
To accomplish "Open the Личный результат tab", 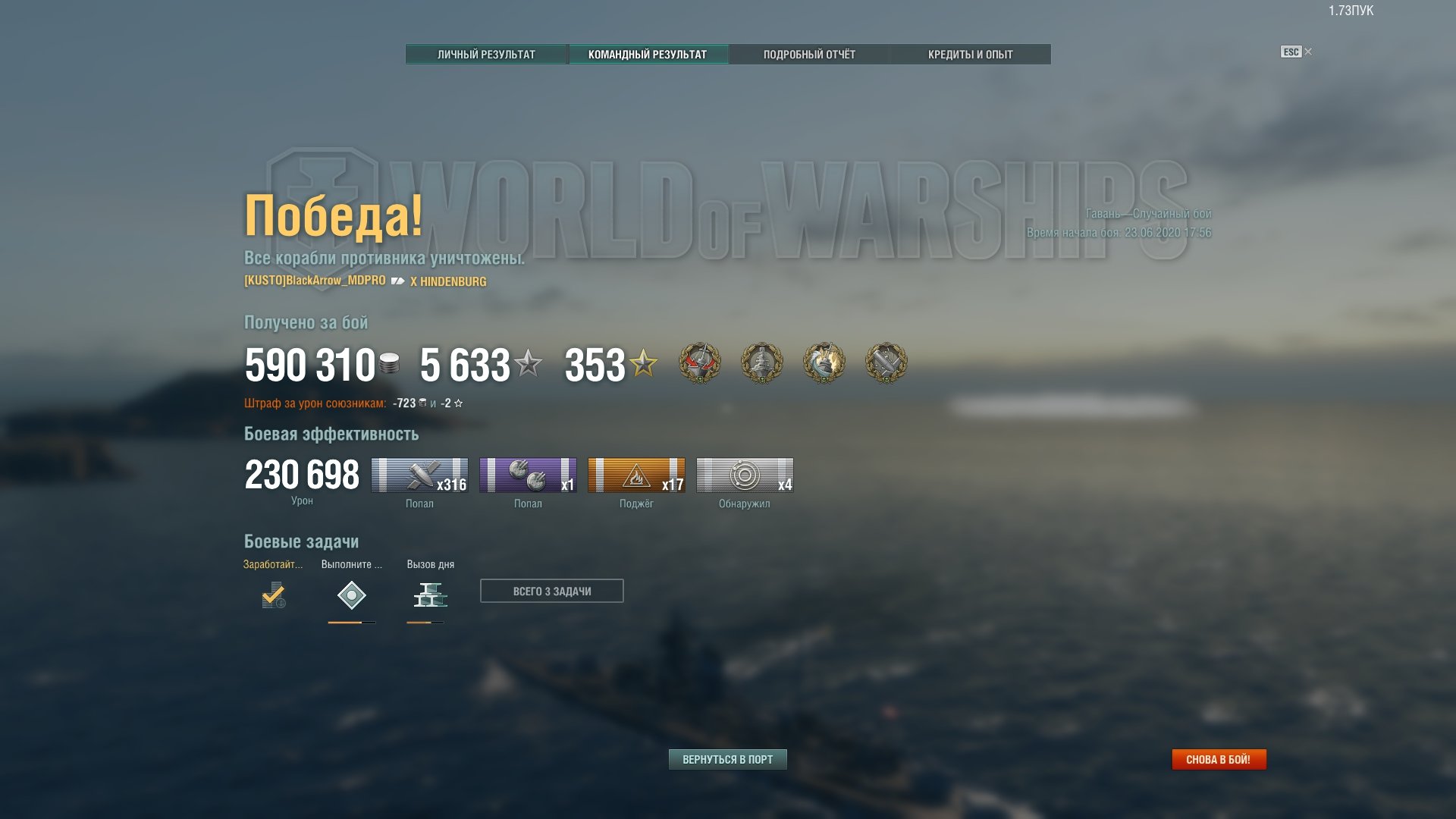I will point(486,55).
